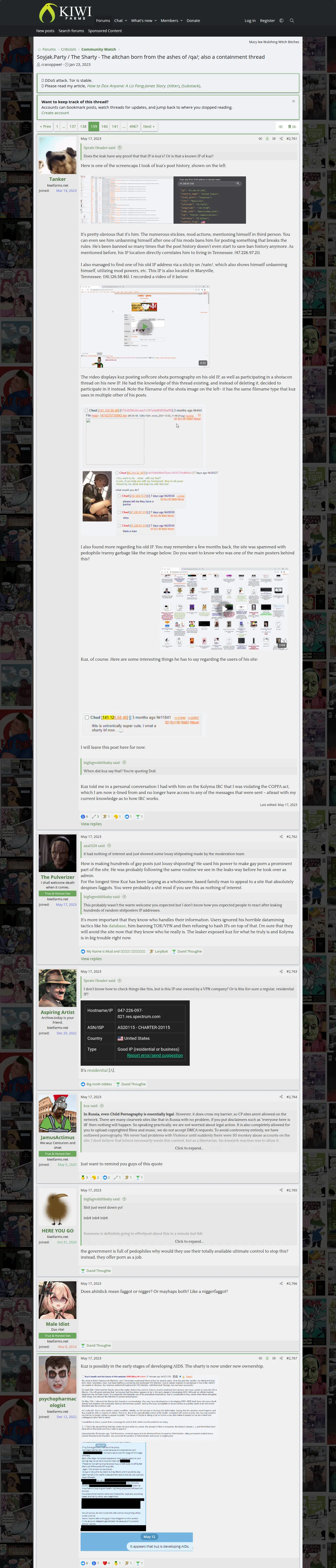336x1568 pixels.
Task: Click the search magnifier icon in header
Action: point(292,21)
